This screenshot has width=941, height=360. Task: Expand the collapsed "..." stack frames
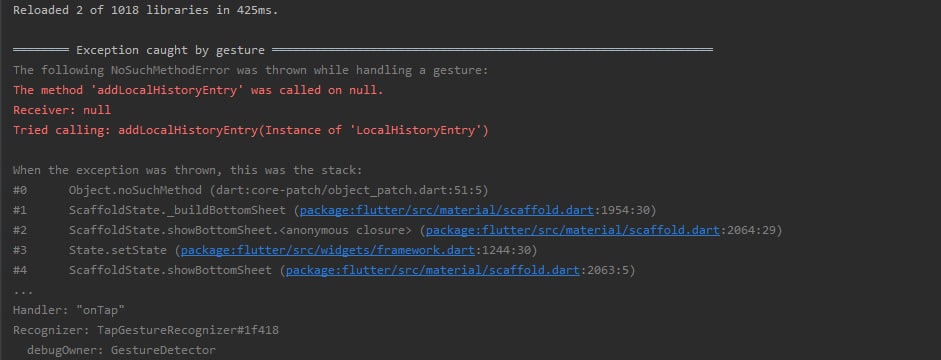[x=23, y=292]
